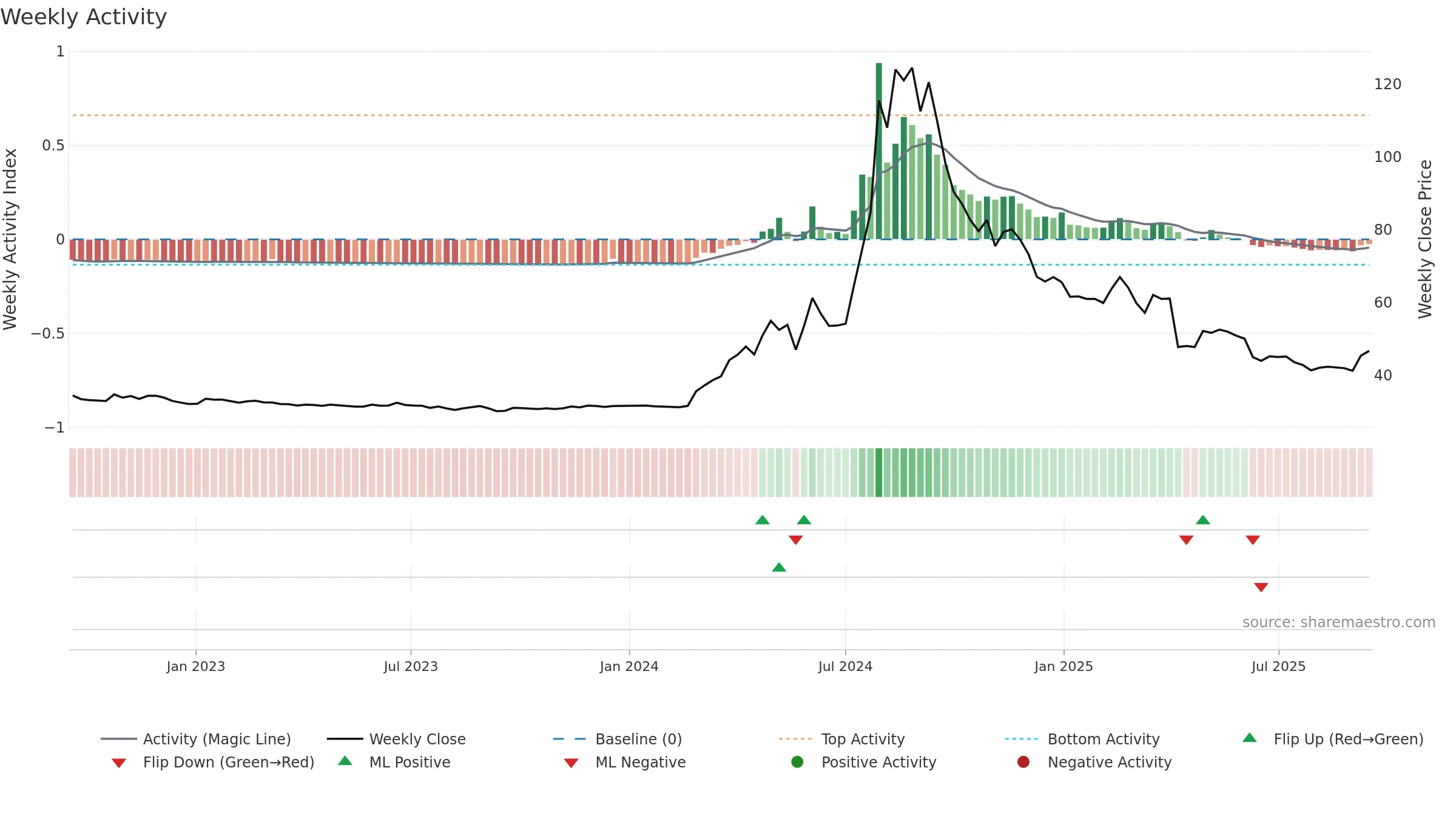
Task: Click the red flip-down marker before Jul 2024
Action: [x=796, y=540]
